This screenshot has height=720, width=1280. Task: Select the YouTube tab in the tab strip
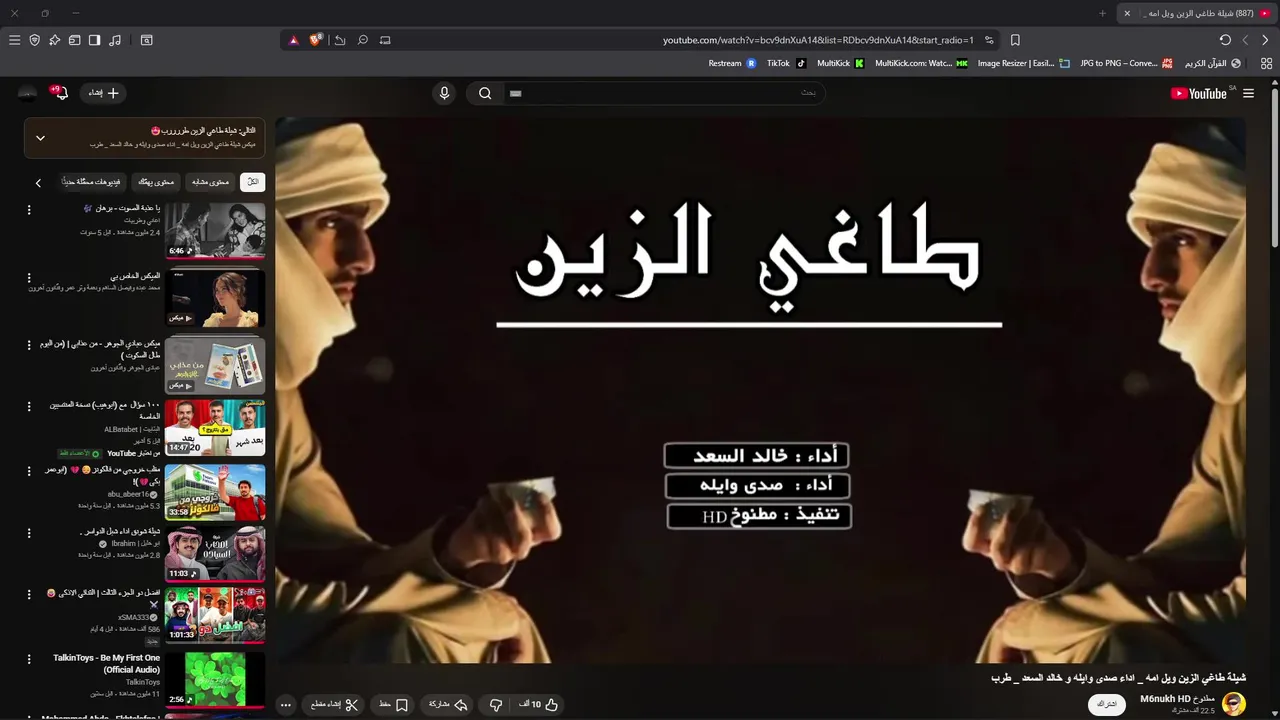coord(1195,13)
